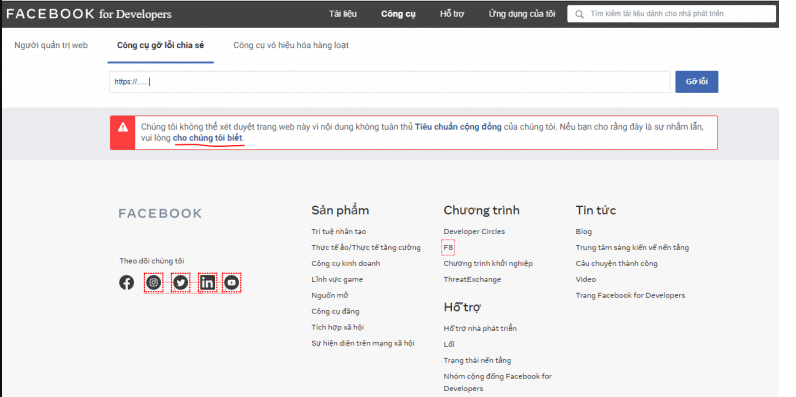Open the Twitter social icon
Viewport: 796px width, 397px height.
click(180, 282)
